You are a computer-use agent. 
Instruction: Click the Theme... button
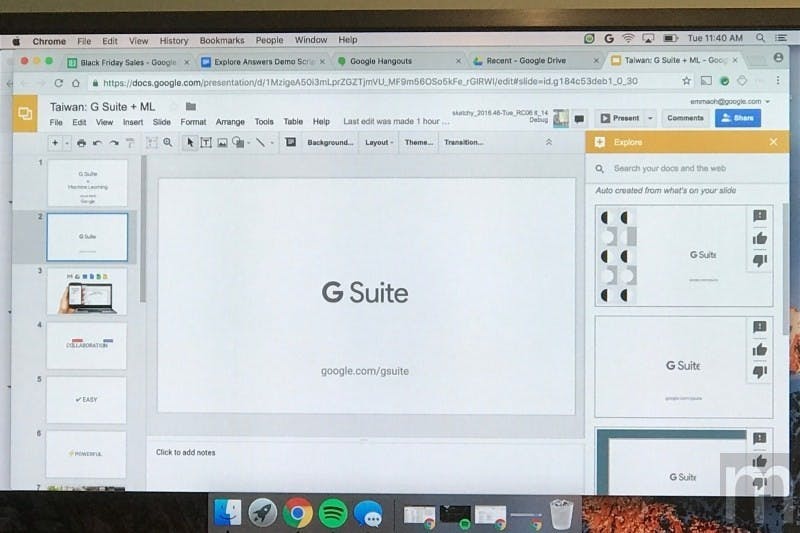tap(419, 142)
